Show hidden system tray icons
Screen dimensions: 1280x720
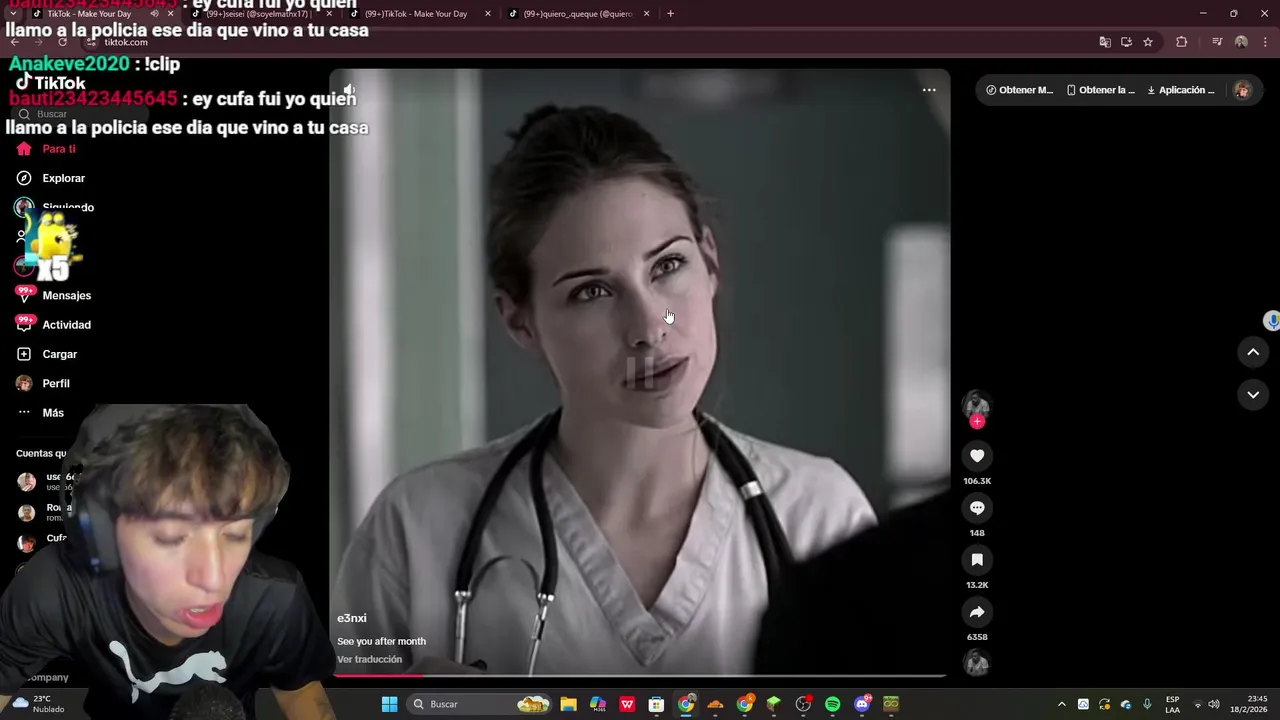[x=1061, y=704]
